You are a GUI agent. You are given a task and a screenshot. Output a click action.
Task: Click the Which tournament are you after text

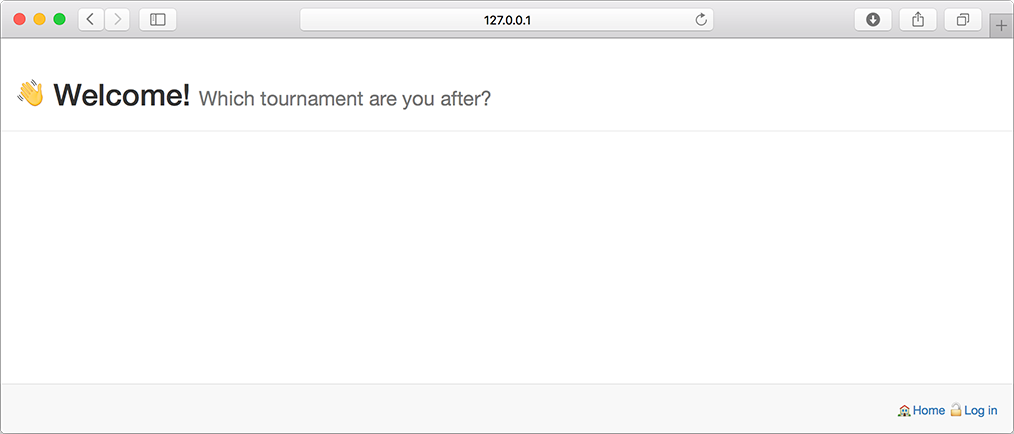tap(345, 99)
